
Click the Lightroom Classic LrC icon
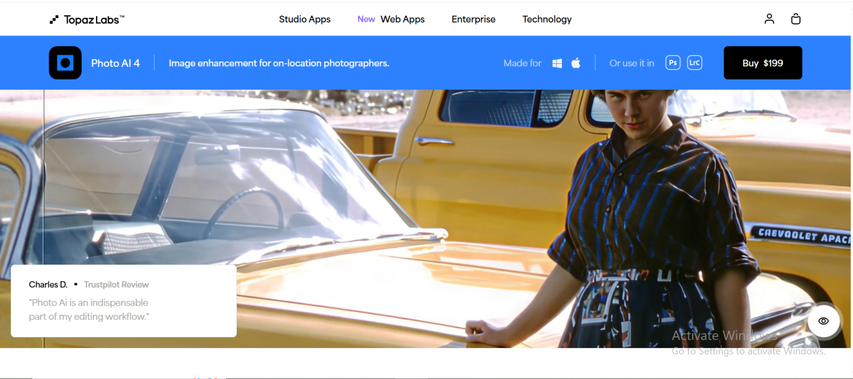point(695,63)
